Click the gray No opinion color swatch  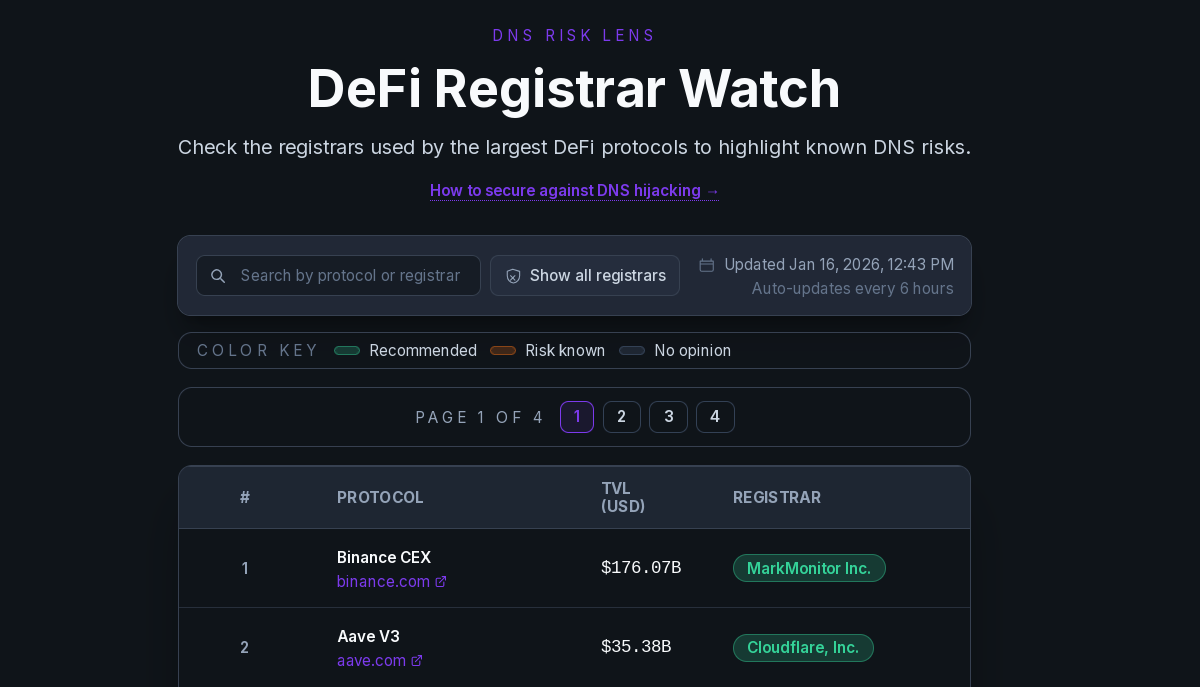[632, 351]
